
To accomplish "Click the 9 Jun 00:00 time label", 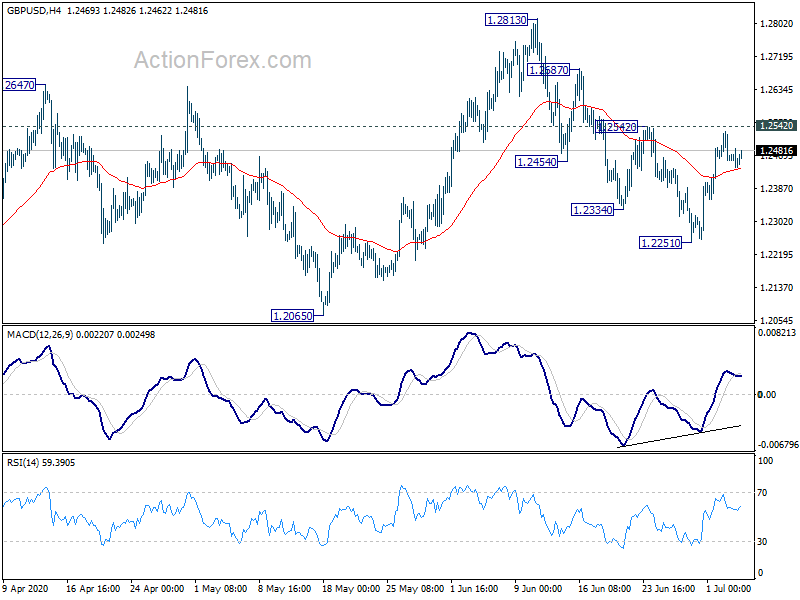I will [x=538, y=588].
